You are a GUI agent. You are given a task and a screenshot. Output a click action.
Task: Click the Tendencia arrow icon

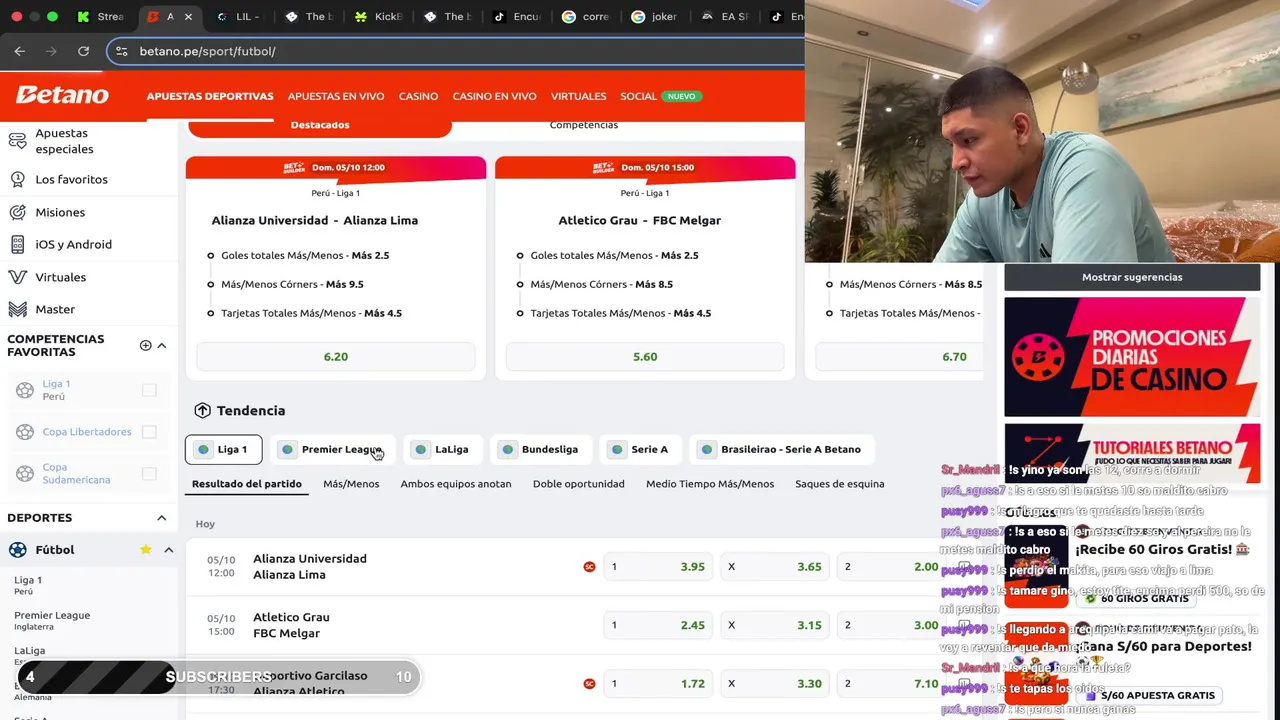pos(202,411)
